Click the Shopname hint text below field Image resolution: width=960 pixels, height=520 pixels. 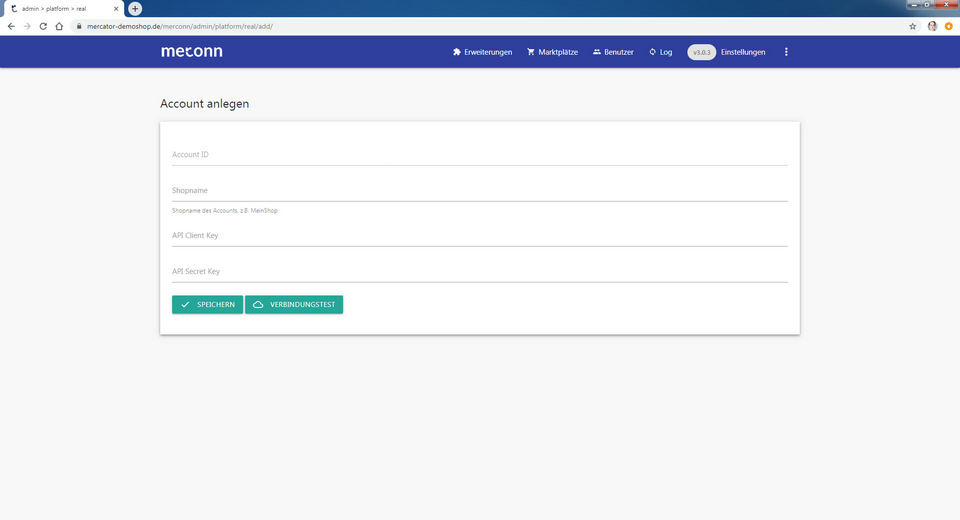(225, 211)
